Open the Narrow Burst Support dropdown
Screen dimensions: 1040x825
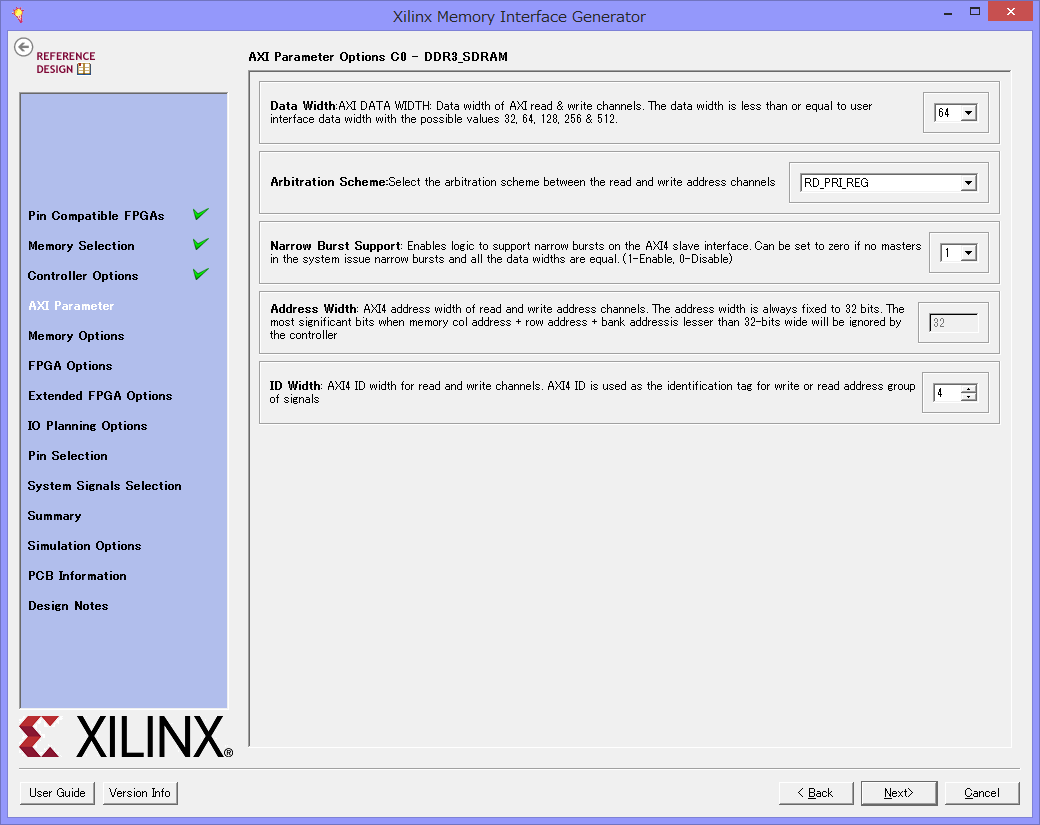coord(967,253)
